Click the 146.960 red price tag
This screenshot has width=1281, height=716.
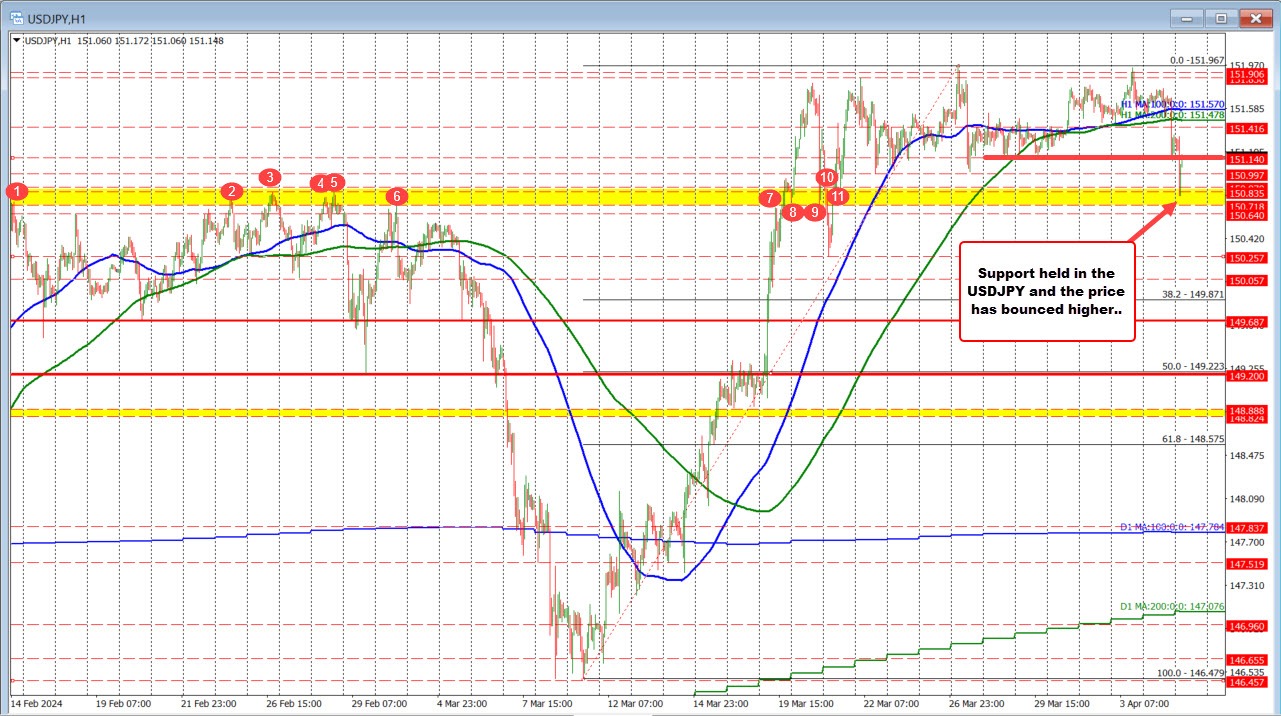[1247, 626]
